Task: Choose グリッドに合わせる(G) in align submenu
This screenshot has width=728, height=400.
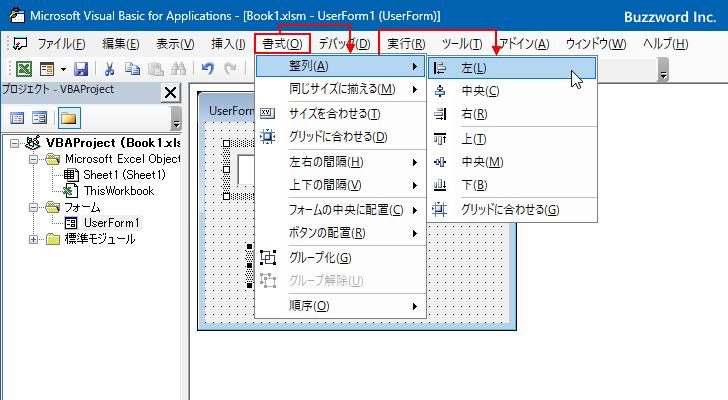Action: tap(512, 210)
